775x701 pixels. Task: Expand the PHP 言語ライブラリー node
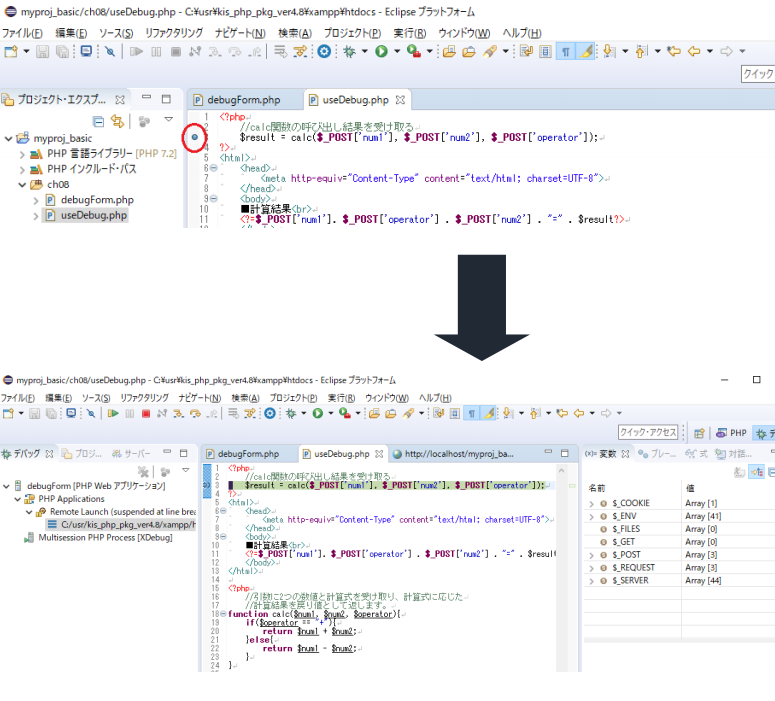(x=22, y=154)
